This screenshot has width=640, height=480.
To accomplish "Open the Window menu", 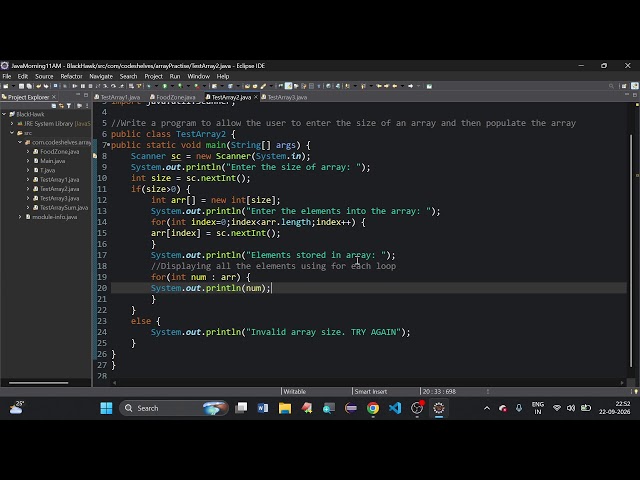I will click(x=198, y=76).
